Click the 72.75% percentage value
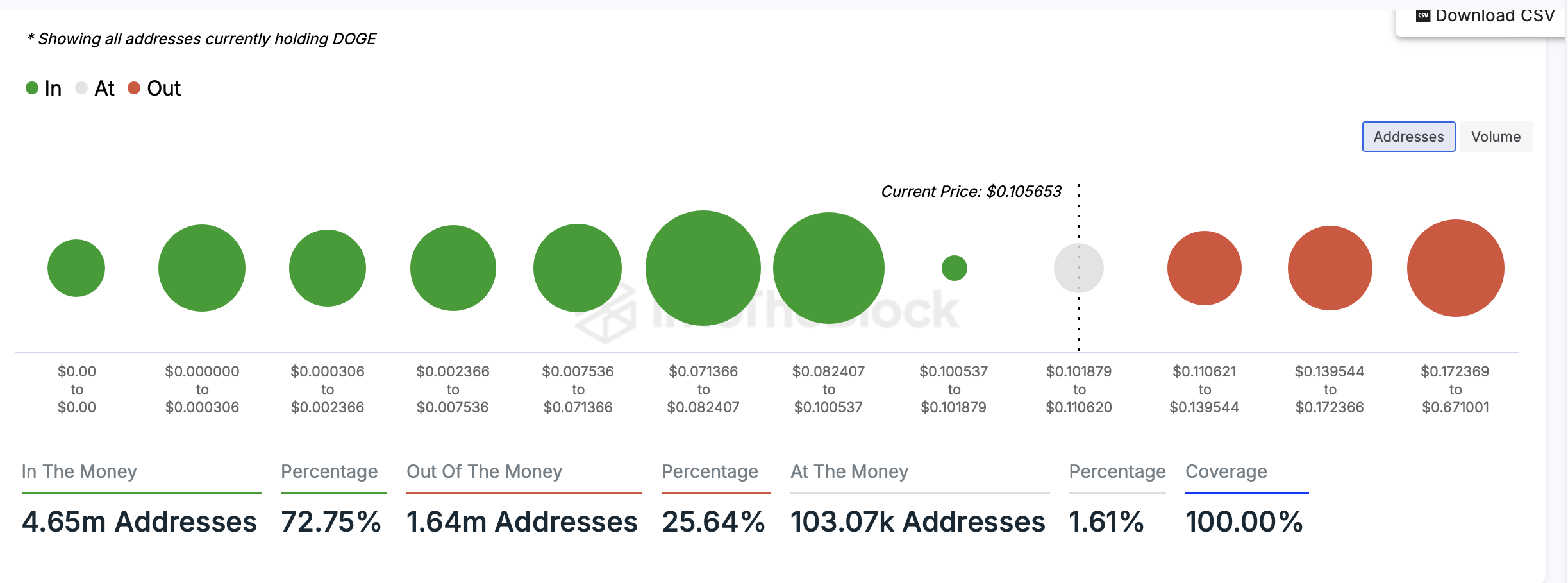 [x=331, y=521]
